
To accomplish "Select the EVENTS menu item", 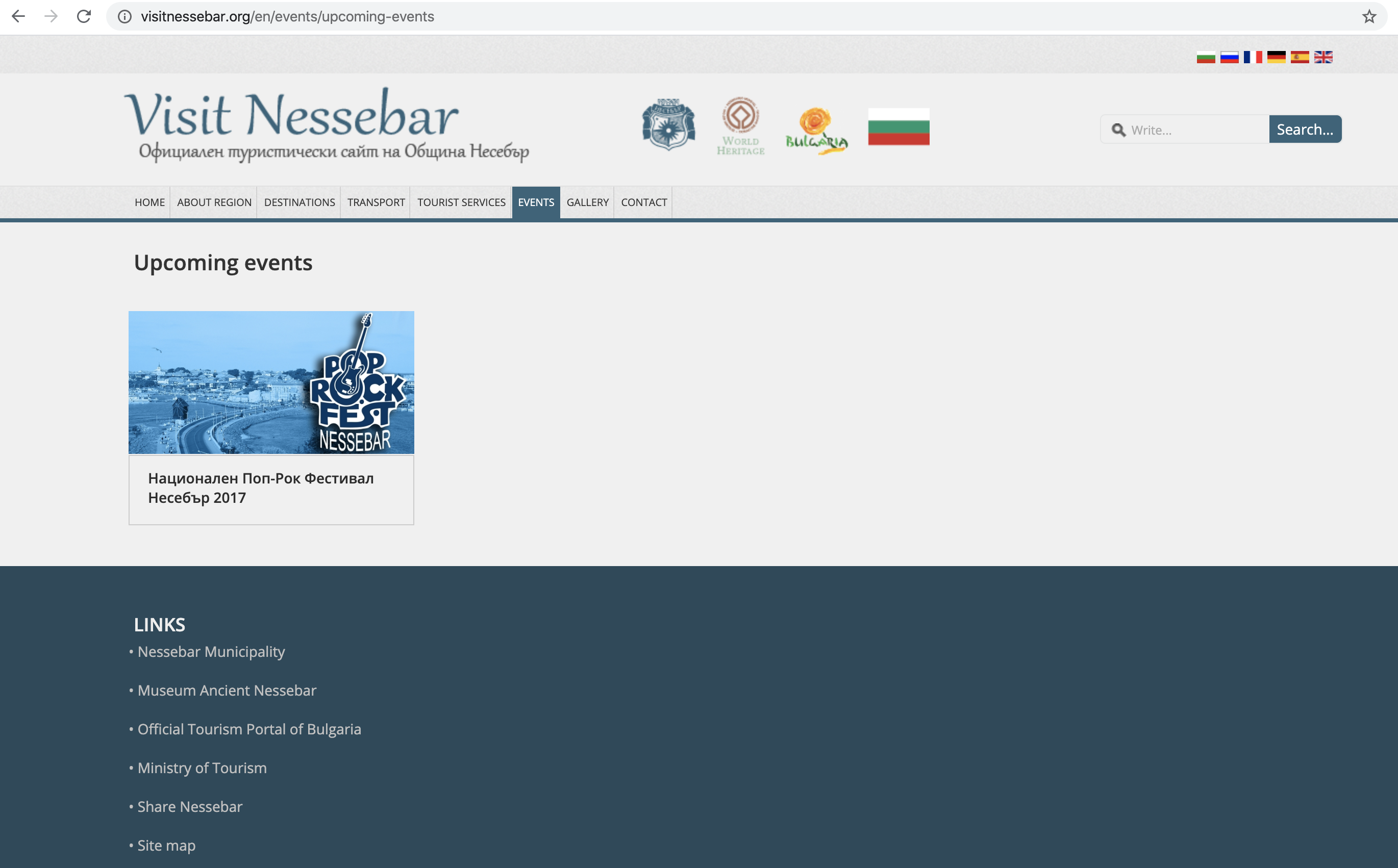I will [536, 202].
